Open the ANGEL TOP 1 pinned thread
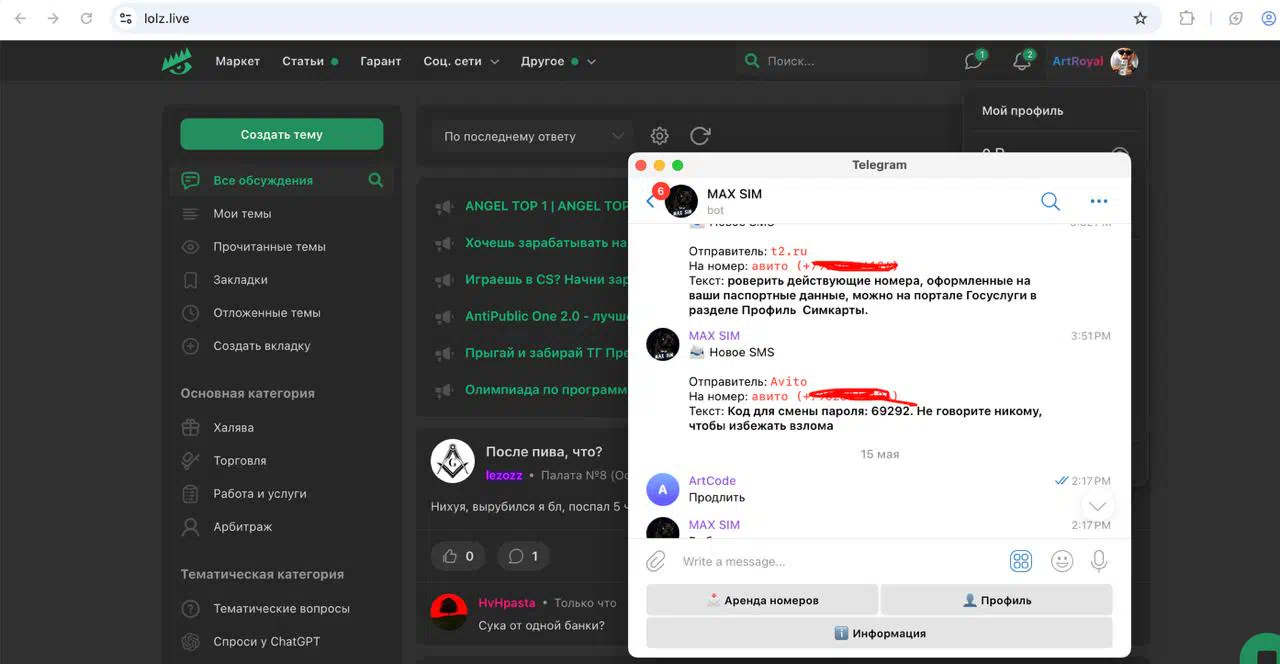Viewport: 1280px width, 664px height. click(x=546, y=206)
